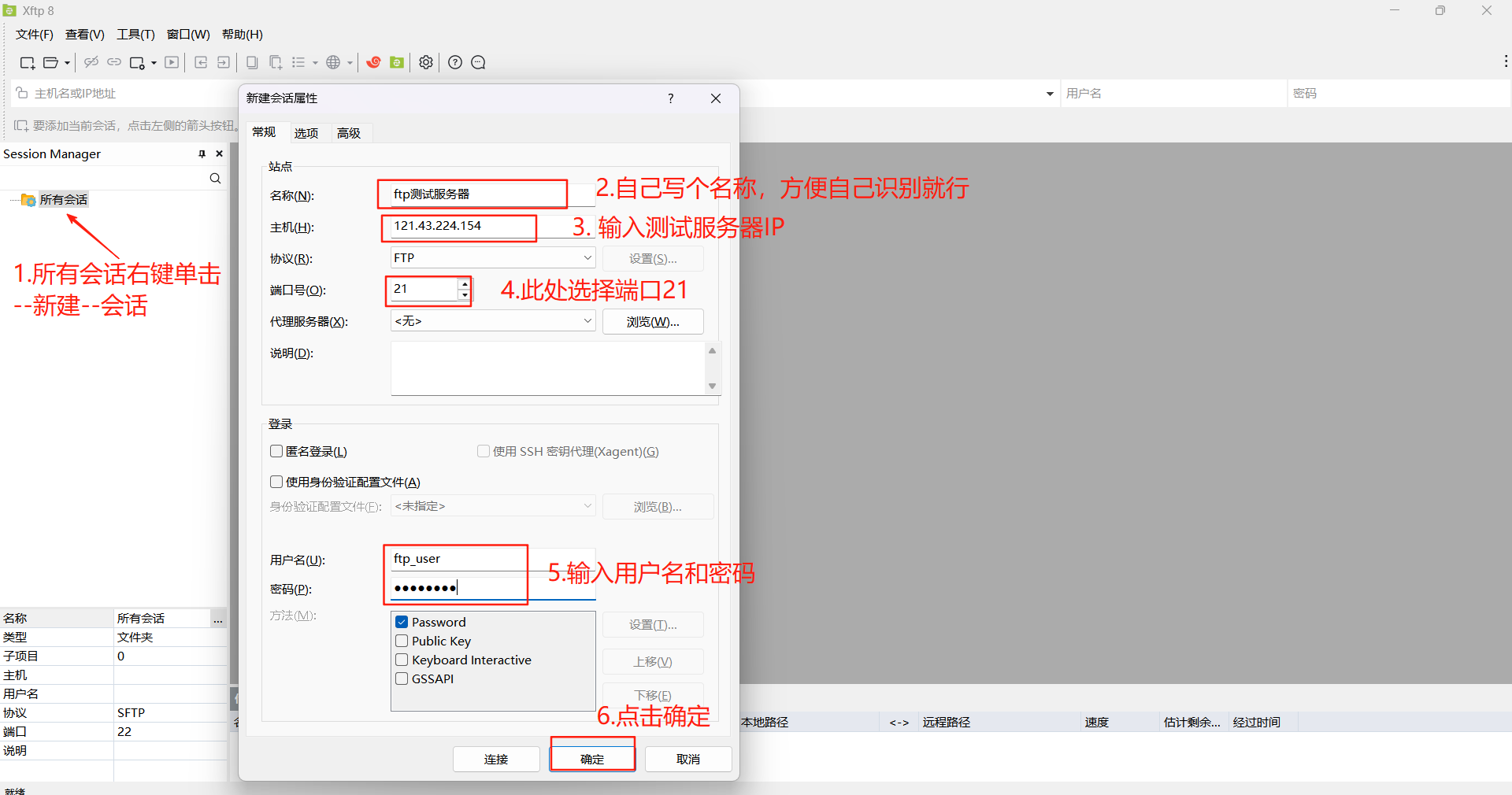The width and height of the screenshot is (1512, 795).
Task: Pin the Session Manager panel
Action: point(202,154)
